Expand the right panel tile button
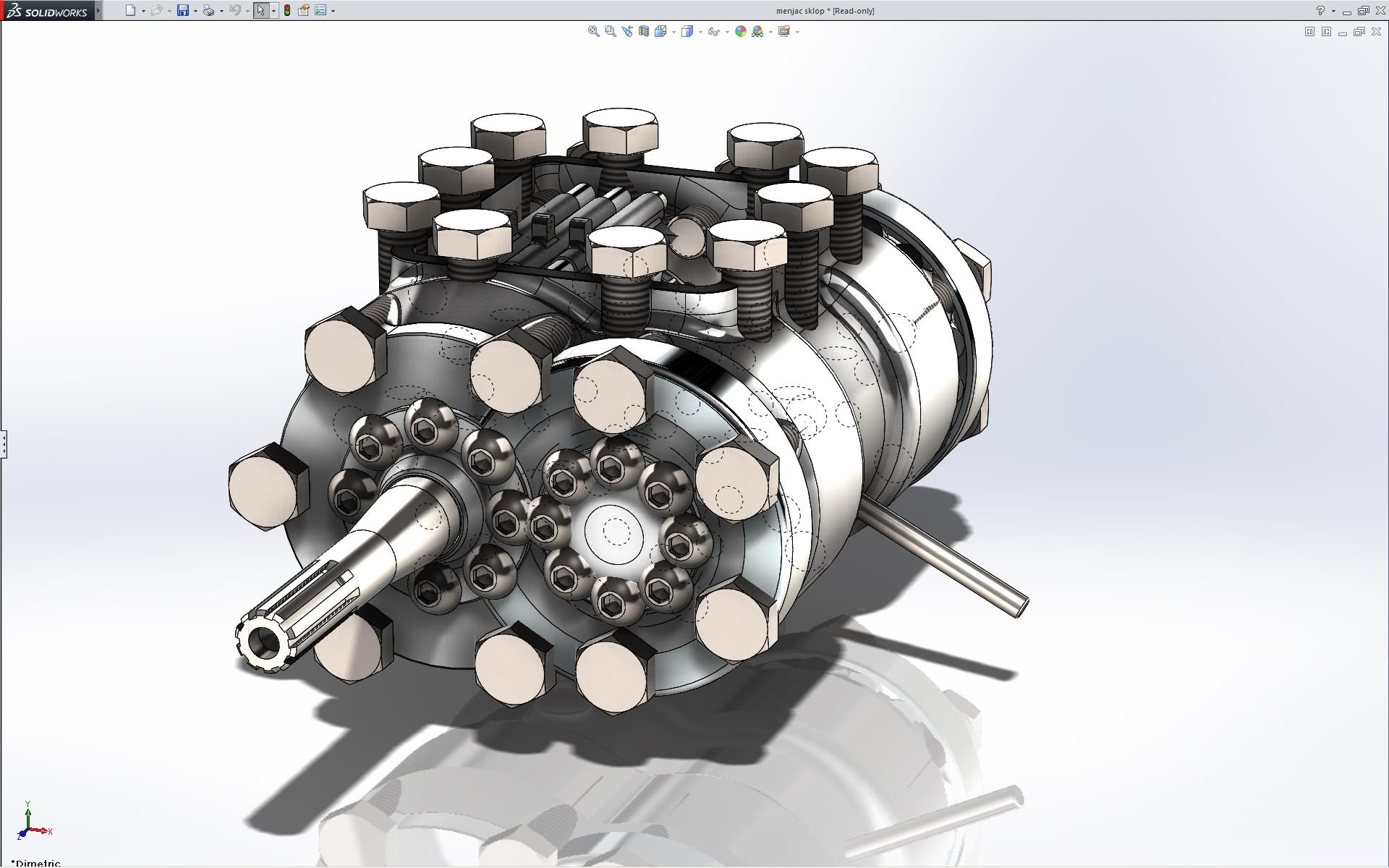1389x868 pixels. (x=1326, y=32)
